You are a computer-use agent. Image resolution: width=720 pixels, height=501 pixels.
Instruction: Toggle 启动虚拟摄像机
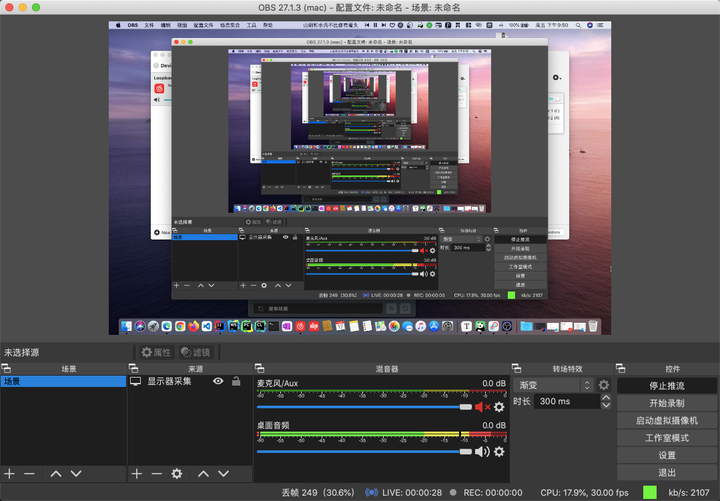tap(667, 421)
